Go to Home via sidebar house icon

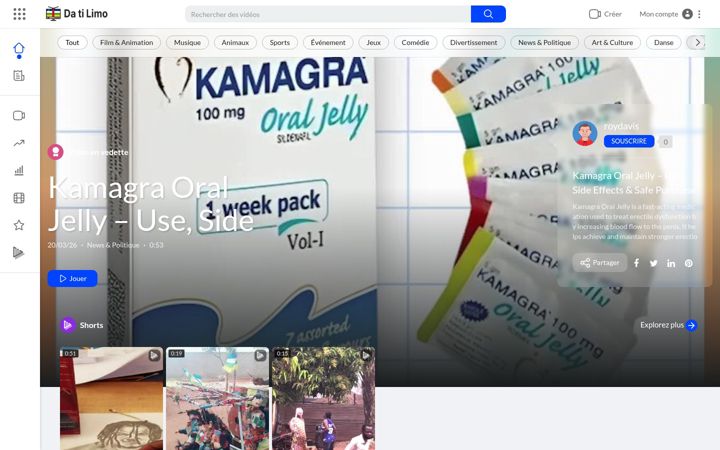19,48
